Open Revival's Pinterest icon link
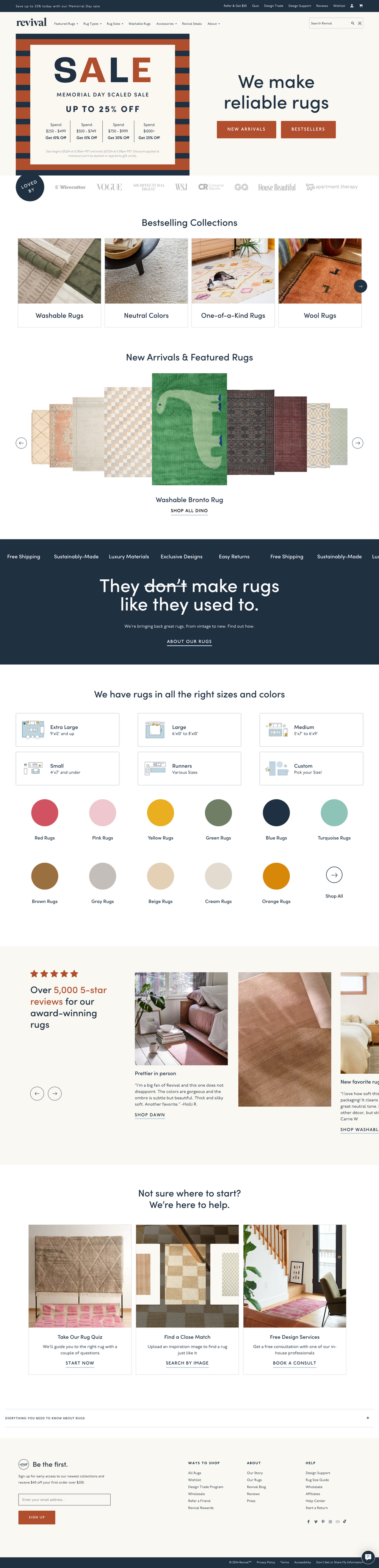The height and width of the screenshot is (1568, 379). [x=323, y=1521]
